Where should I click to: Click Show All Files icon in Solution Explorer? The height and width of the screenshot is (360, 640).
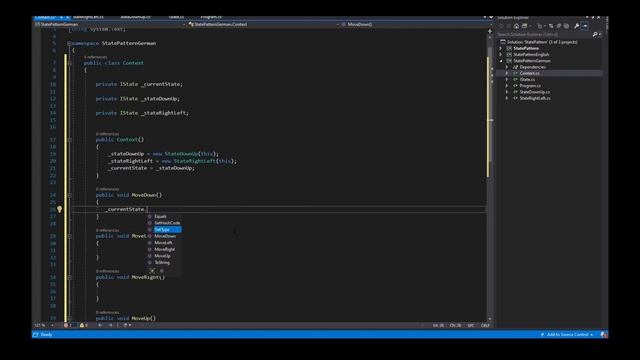click(566, 26)
